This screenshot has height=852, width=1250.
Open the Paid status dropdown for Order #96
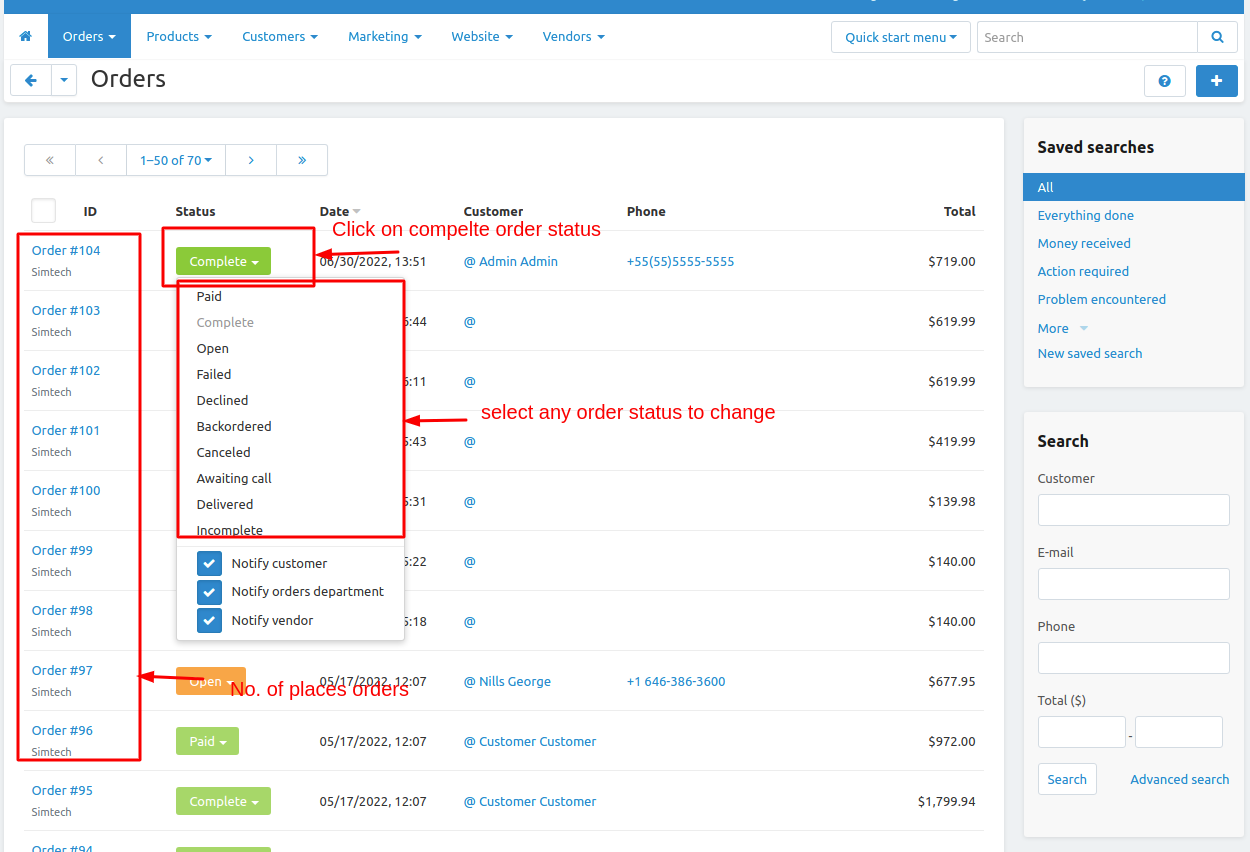pos(208,741)
